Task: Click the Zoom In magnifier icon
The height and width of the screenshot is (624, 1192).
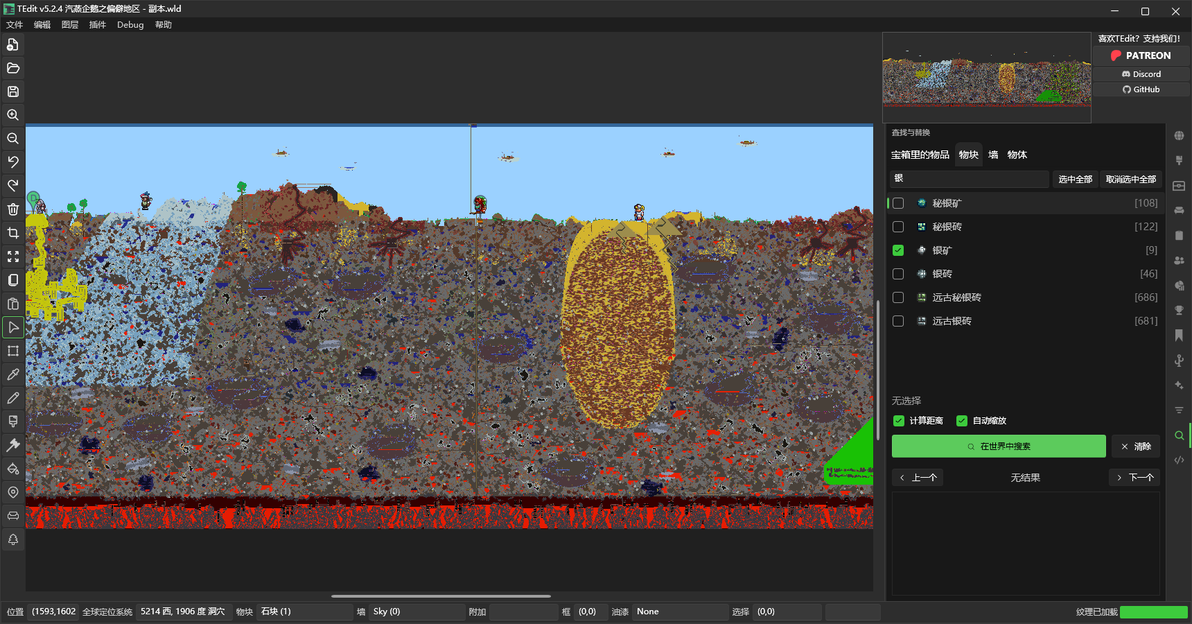Action: click(13, 116)
